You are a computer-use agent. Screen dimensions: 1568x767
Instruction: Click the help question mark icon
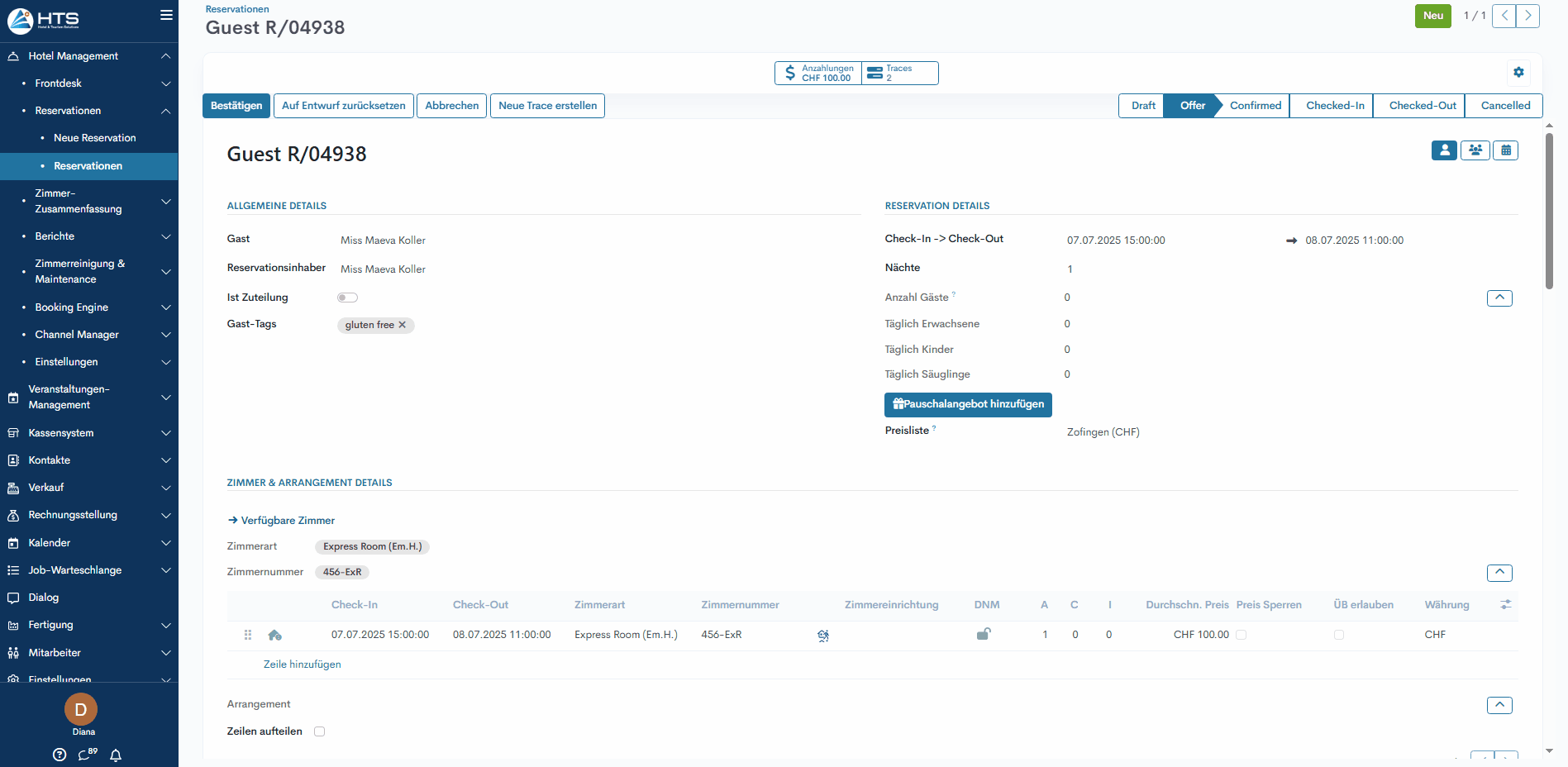(60, 755)
